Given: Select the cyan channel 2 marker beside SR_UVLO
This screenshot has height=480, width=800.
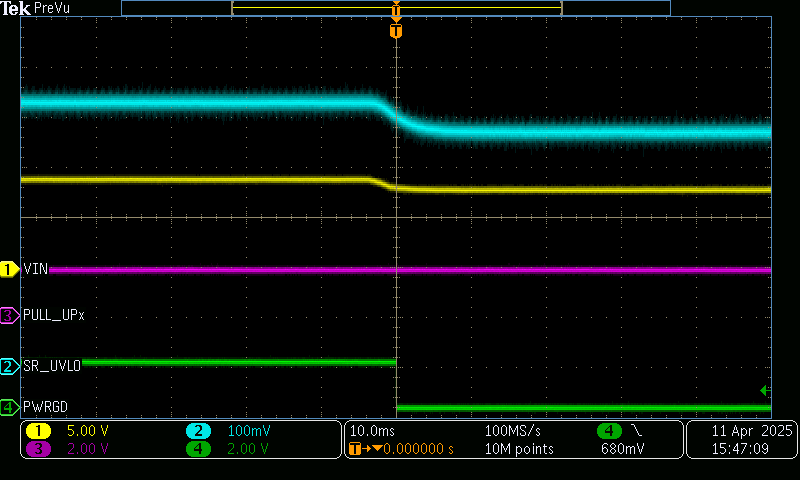Looking at the screenshot, I should pos(9,367).
